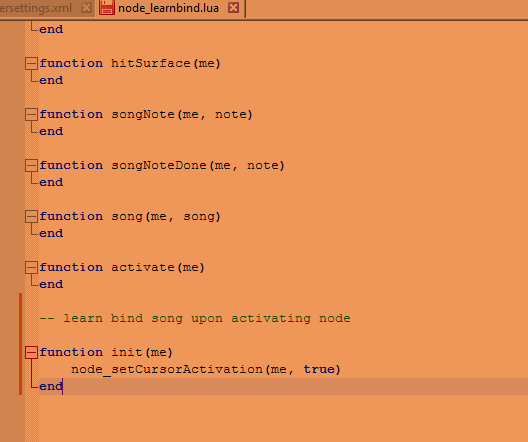Collapse the red init function fold marker
Image resolution: width=528 pixels, height=442 pixels.
[31, 352]
